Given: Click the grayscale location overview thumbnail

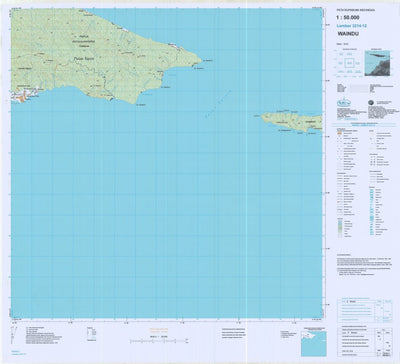Looking at the screenshot, I should point(377,63).
